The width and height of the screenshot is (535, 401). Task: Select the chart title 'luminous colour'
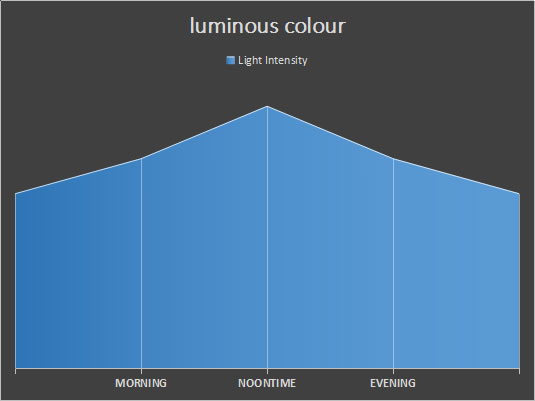pyautogui.click(x=268, y=26)
